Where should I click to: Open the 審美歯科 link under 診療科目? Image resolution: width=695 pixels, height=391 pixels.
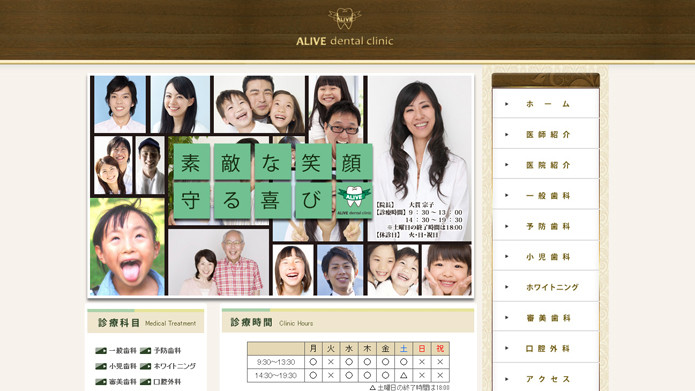pos(123,382)
